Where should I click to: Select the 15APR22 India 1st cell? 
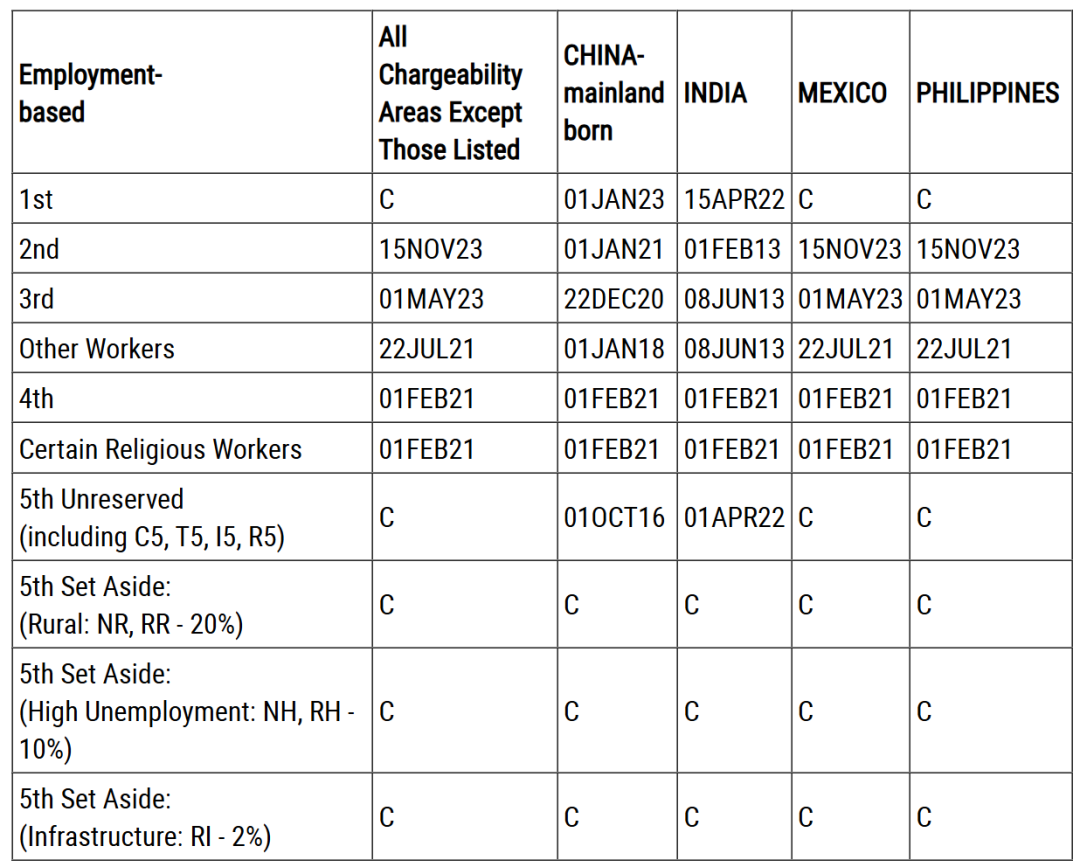click(734, 200)
